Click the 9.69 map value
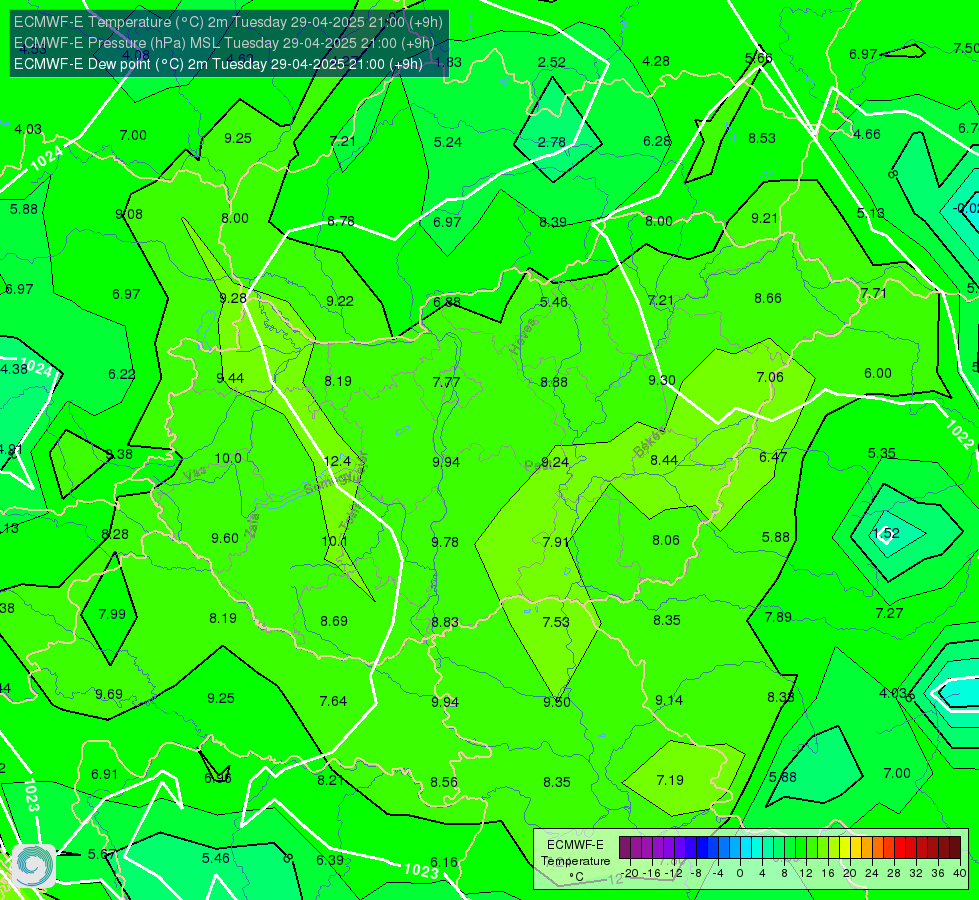This screenshot has height=900, width=979. (109, 695)
